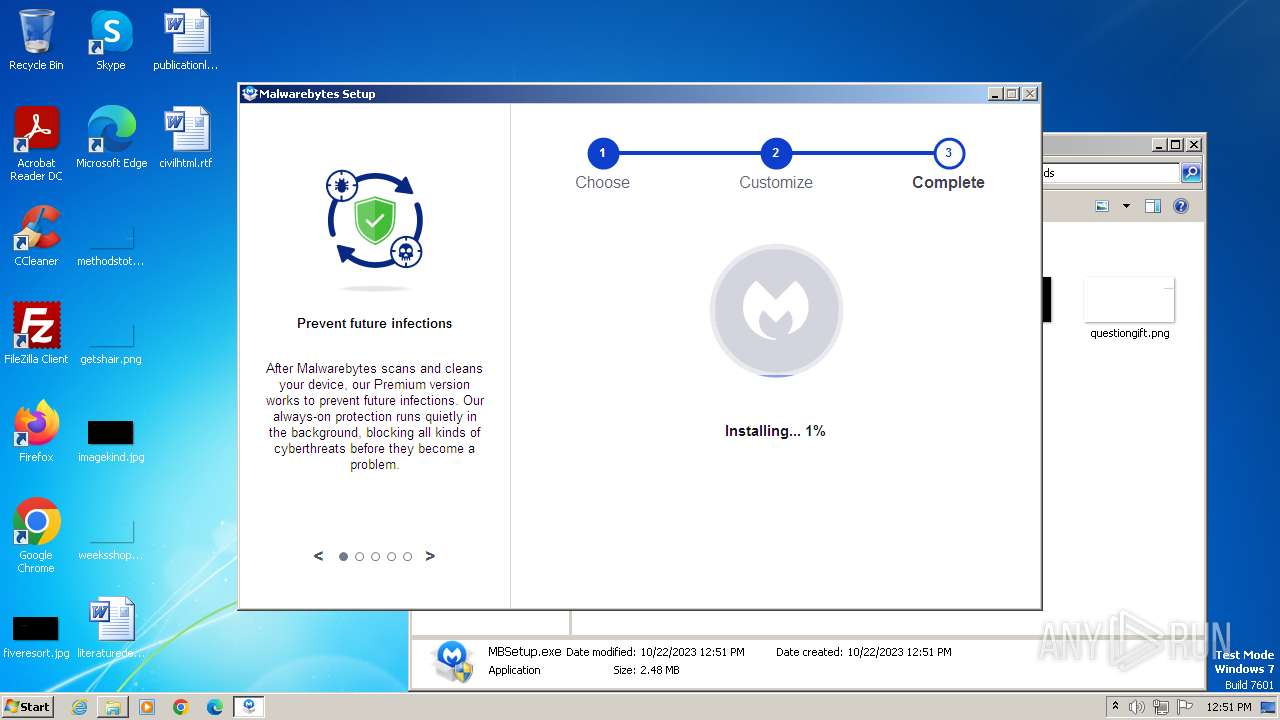Select the third carousel dot
This screenshot has height=720, width=1280.
click(x=376, y=557)
